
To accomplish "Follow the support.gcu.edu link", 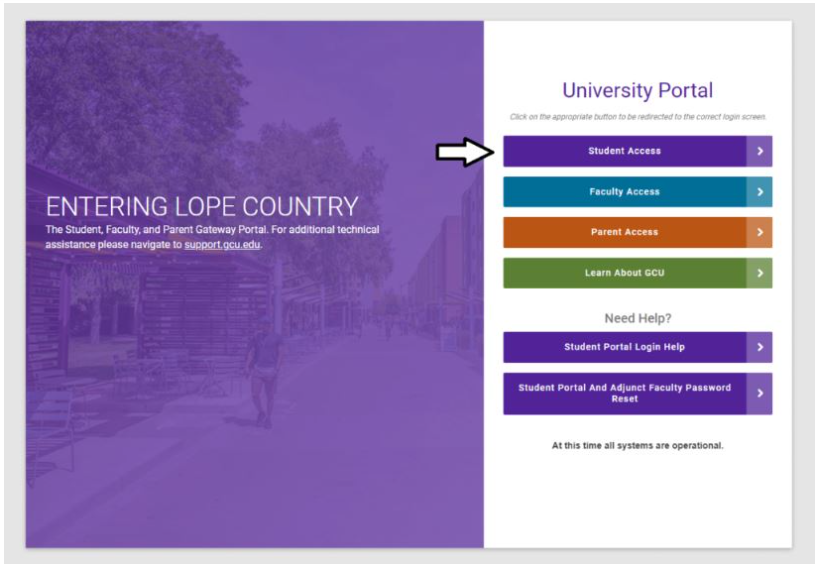I will point(222,244).
